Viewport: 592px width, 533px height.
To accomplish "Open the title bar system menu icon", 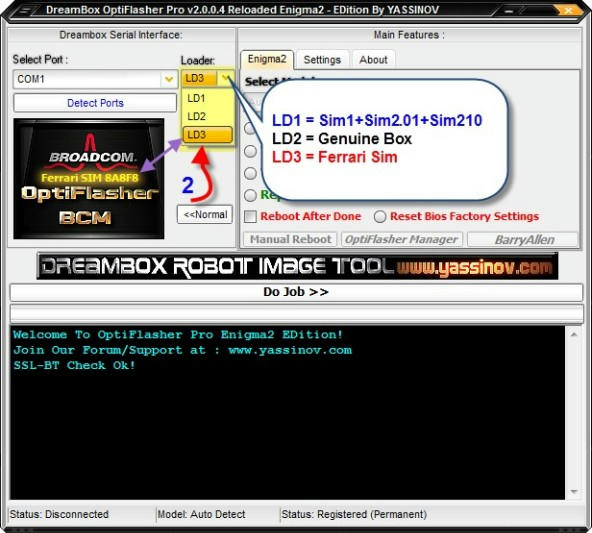I will point(24,11).
